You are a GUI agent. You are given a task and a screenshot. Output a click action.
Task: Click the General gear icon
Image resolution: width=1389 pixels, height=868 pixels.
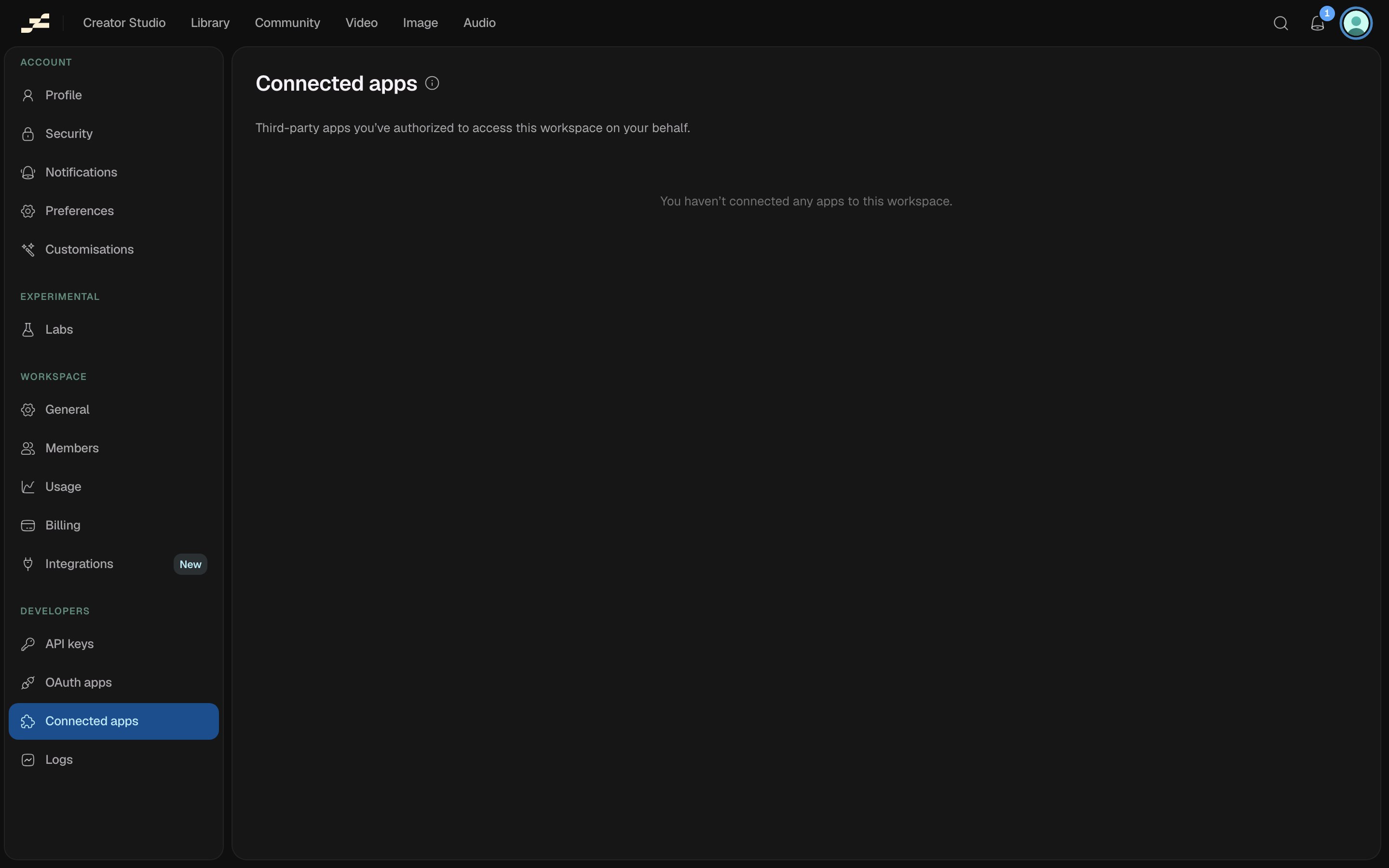pyautogui.click(x=27, y=409)
